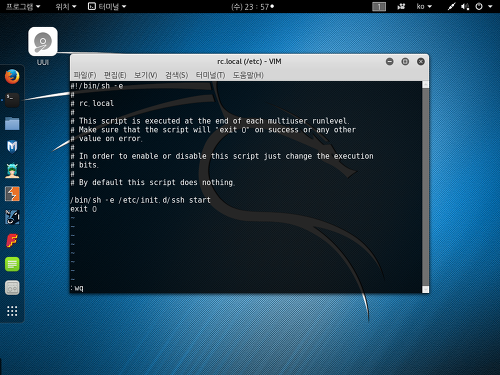Open the 보기(V) menu
This screenshot has height=375, width=500.
(145, 75)
